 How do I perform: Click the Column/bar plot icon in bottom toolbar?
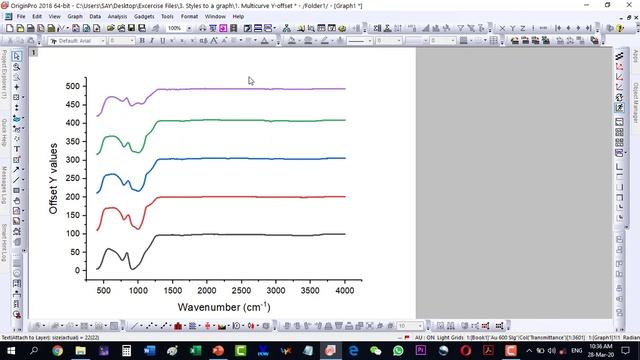coord(178,326)
